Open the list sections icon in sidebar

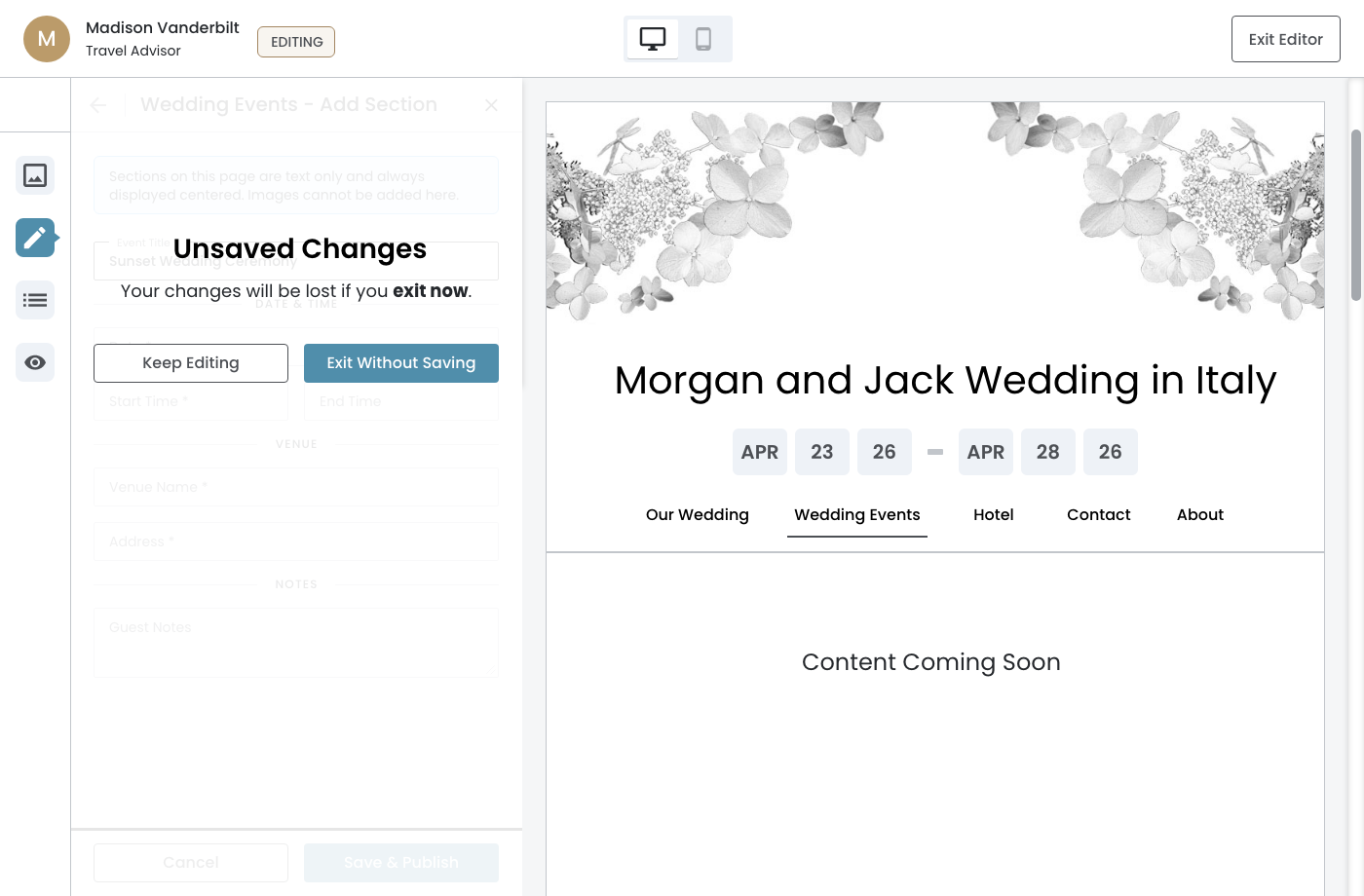point(35,300)
